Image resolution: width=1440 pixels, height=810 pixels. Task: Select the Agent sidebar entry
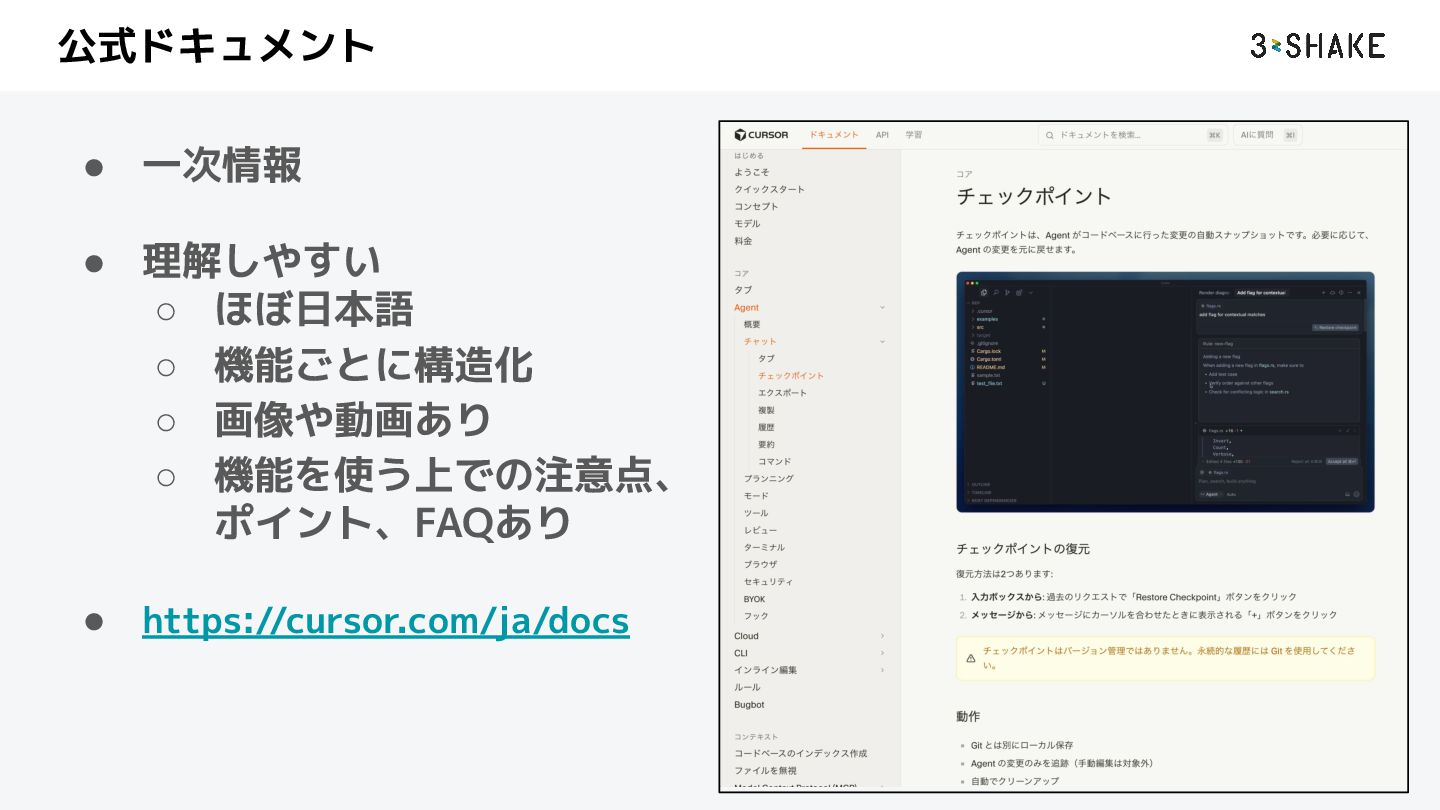746,308
